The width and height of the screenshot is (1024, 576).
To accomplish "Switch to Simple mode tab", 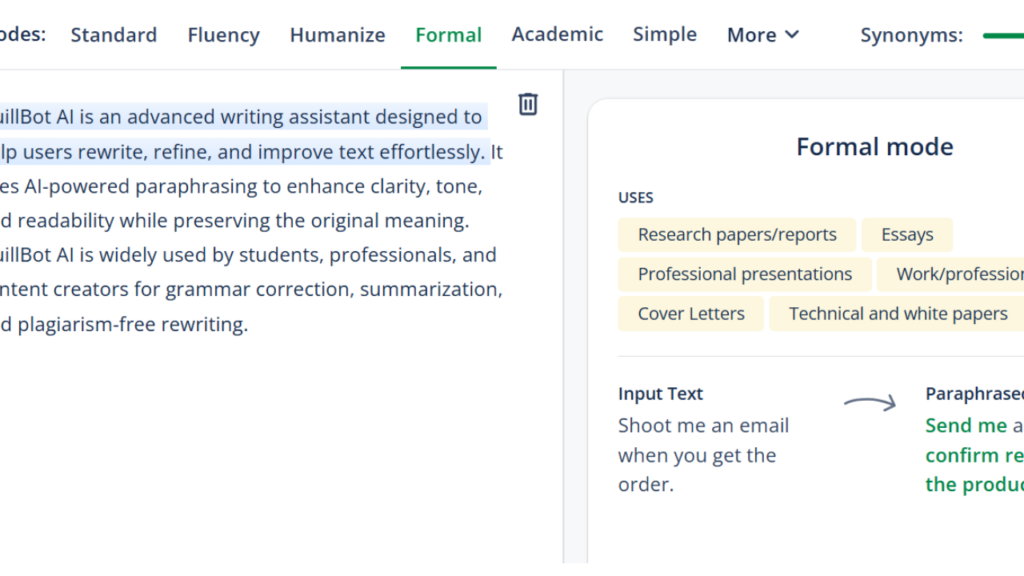I will [x=664, y=35].
